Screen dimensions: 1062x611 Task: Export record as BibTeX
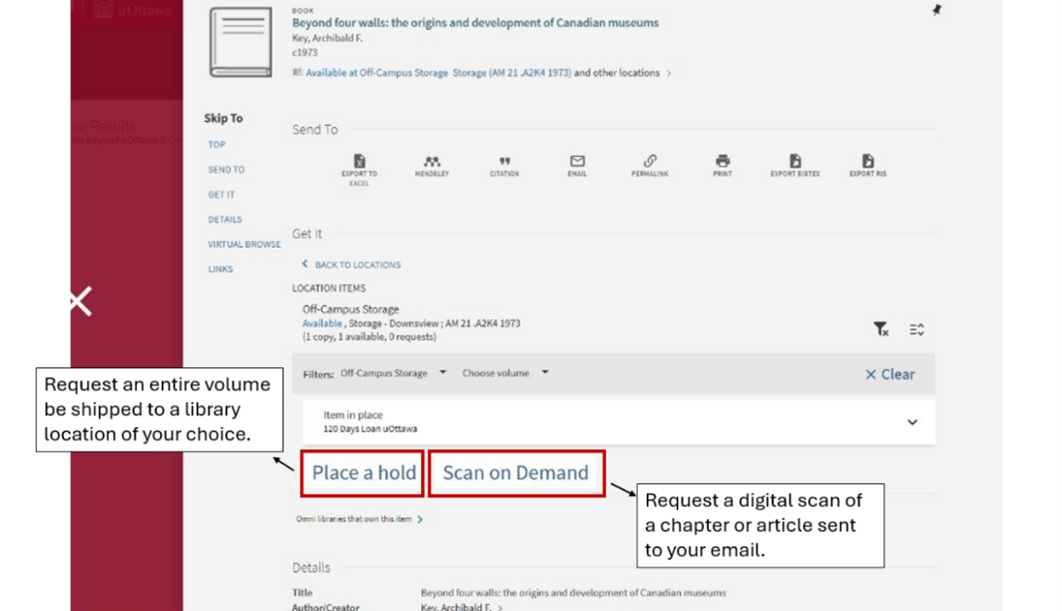point(795,166)
